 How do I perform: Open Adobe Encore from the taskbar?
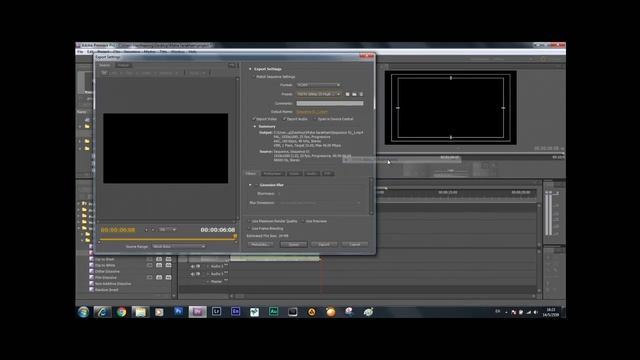click(x=236, y=312)
